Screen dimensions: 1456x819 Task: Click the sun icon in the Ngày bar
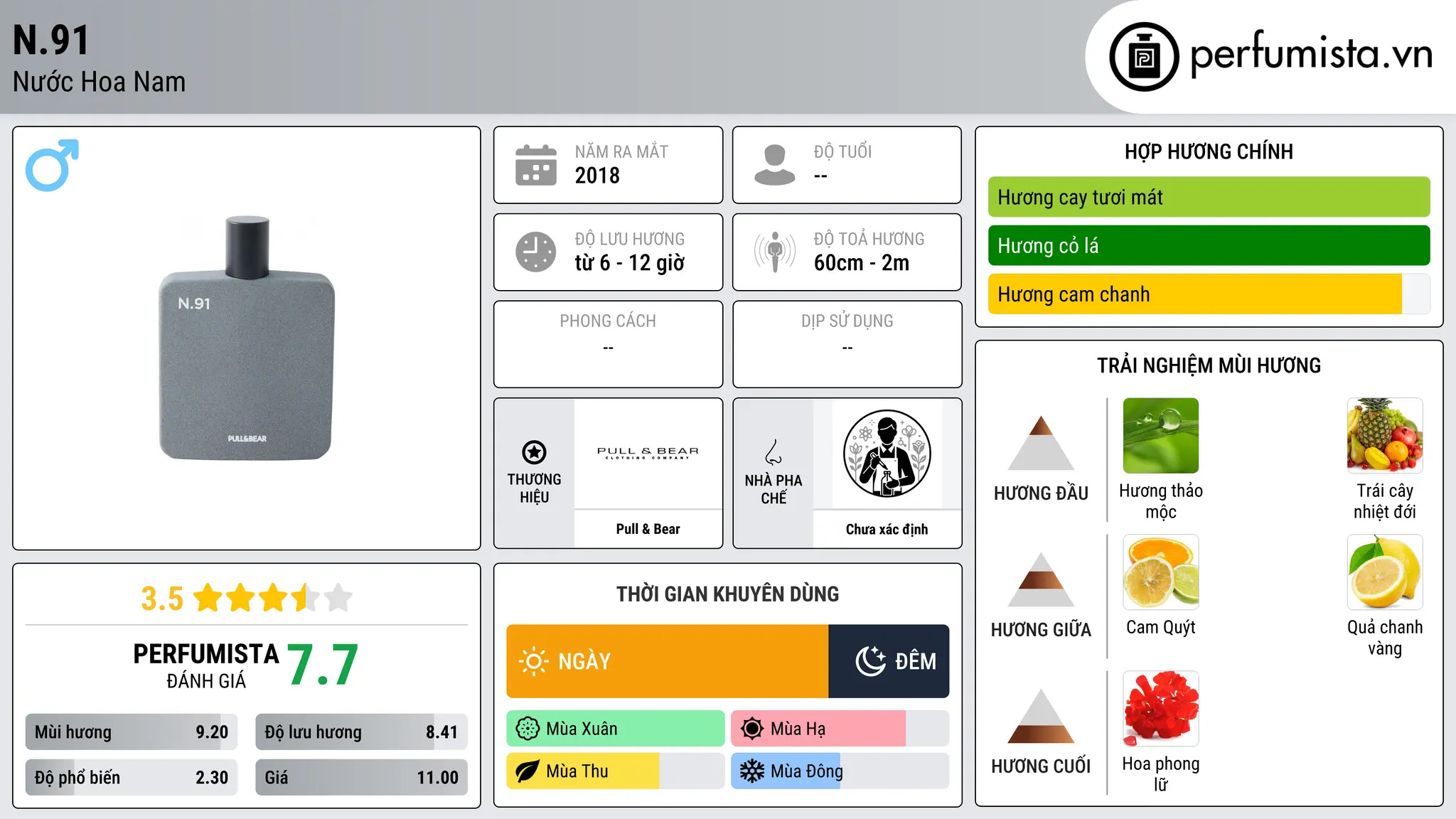[x=533, y=661]
